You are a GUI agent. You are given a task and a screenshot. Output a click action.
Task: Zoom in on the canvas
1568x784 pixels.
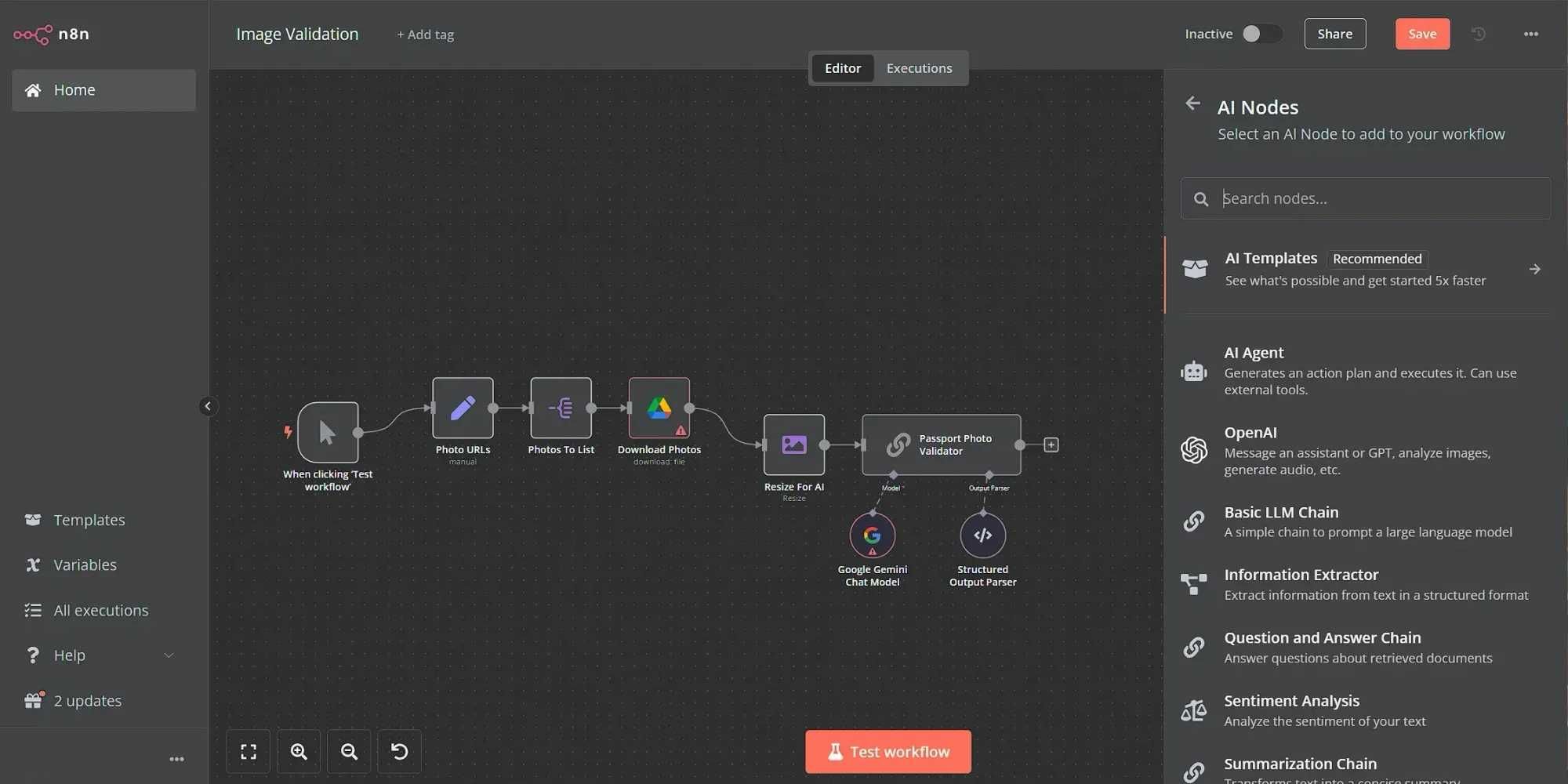(299, 752)
